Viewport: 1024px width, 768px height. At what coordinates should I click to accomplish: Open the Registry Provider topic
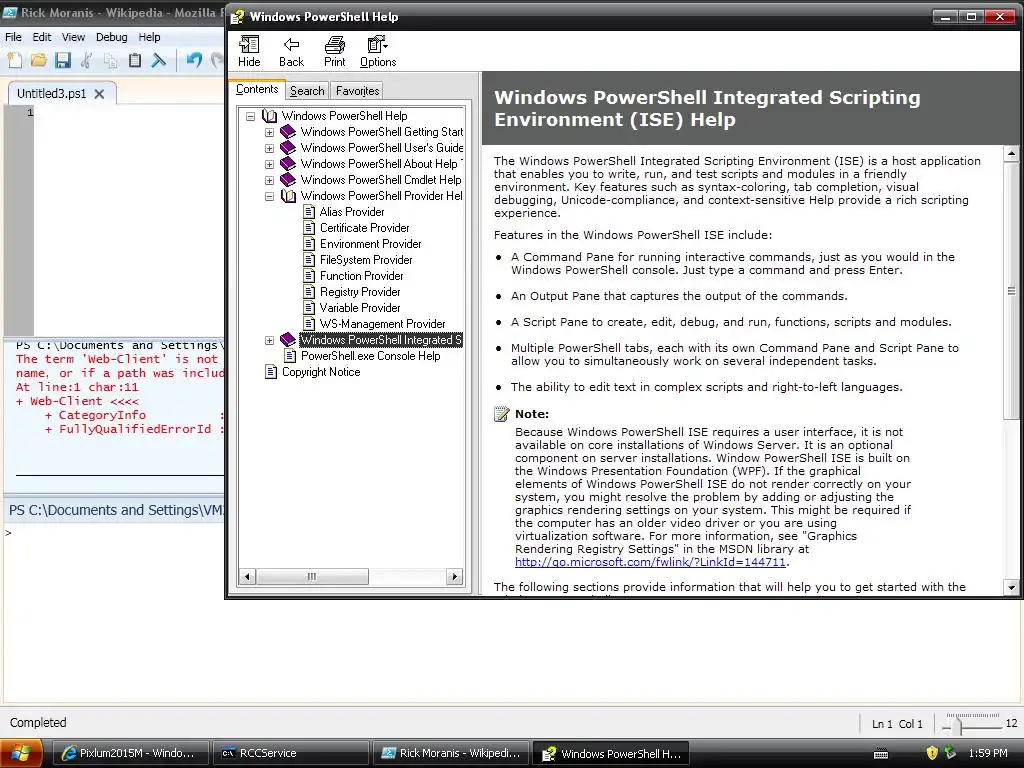click(360, 292)
